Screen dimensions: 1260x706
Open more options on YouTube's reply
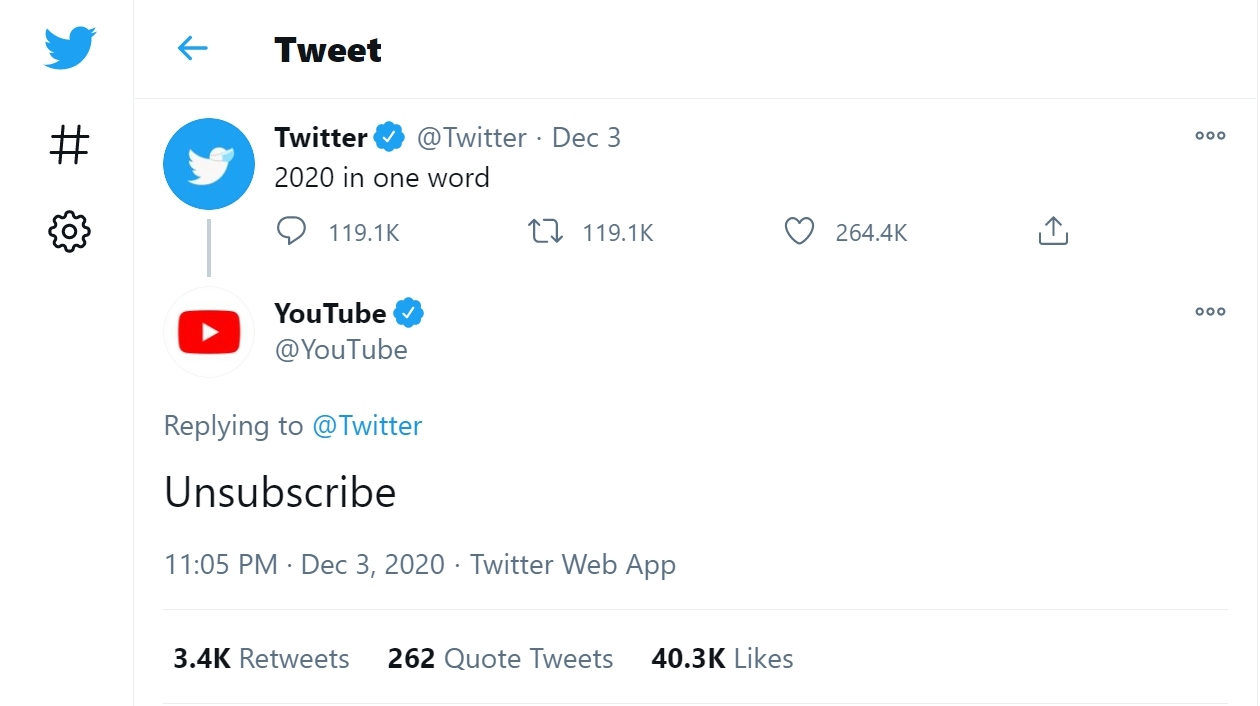pyautogui.click(x=1210, y=312)
